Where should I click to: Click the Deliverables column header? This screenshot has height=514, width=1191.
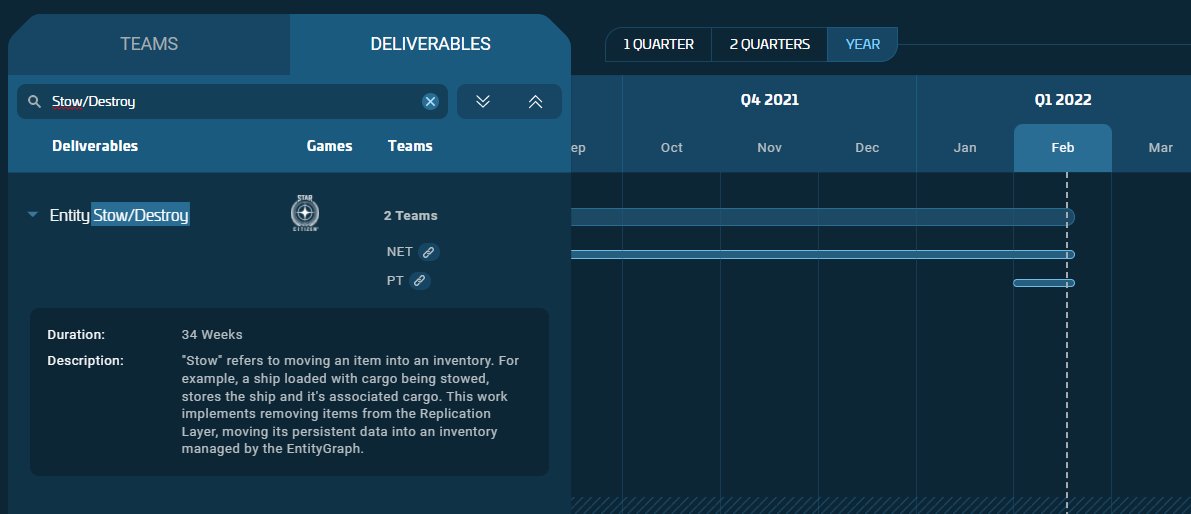[x=95, y=146]
